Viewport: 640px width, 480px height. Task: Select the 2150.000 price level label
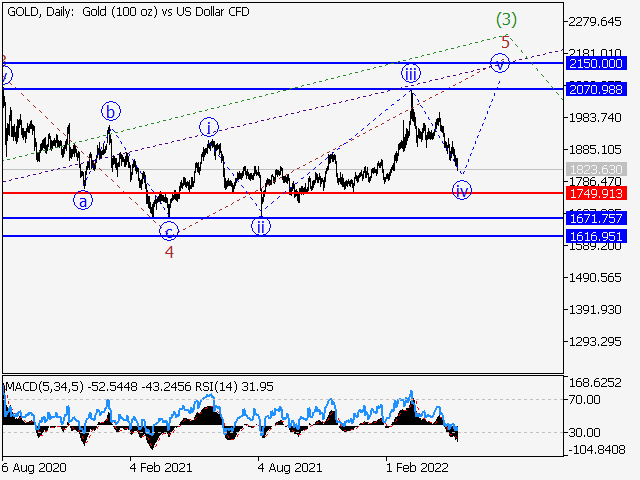click(x=596, y=63)
